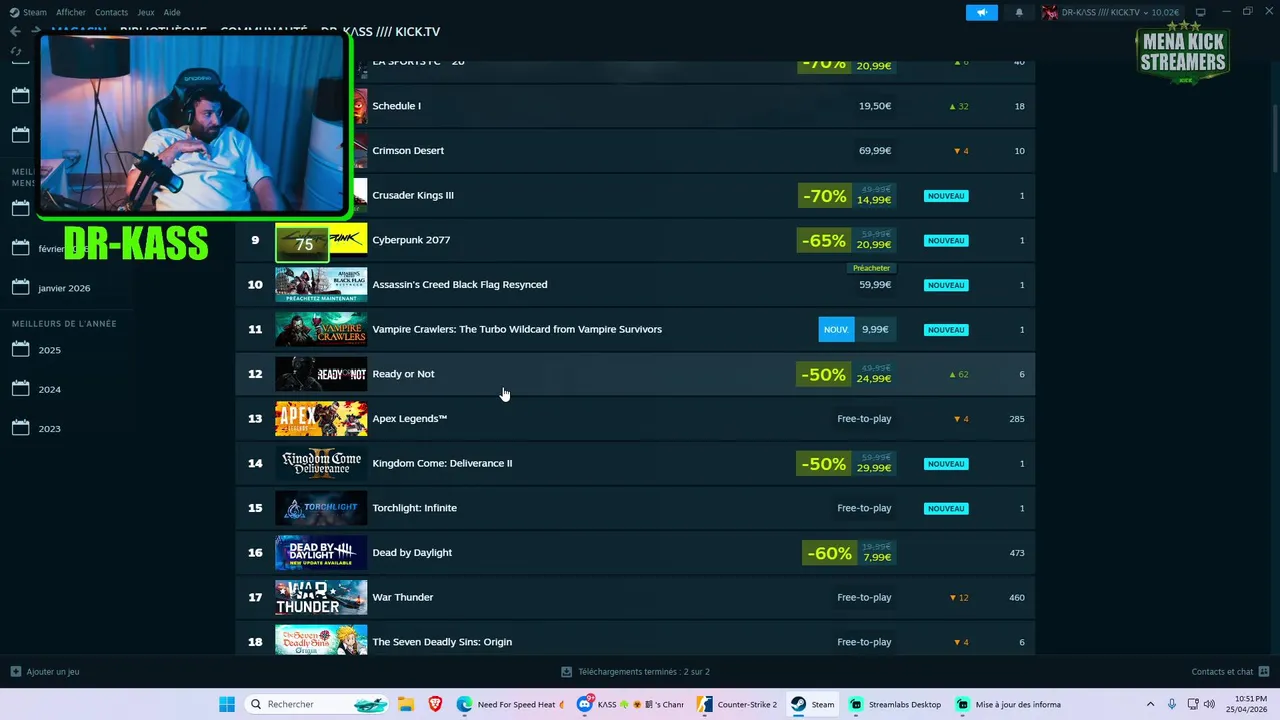This screenshot has width=1280, height=720.
Task: Switch to Streamlabs Desktop in the taskbar
Action: 896,704
